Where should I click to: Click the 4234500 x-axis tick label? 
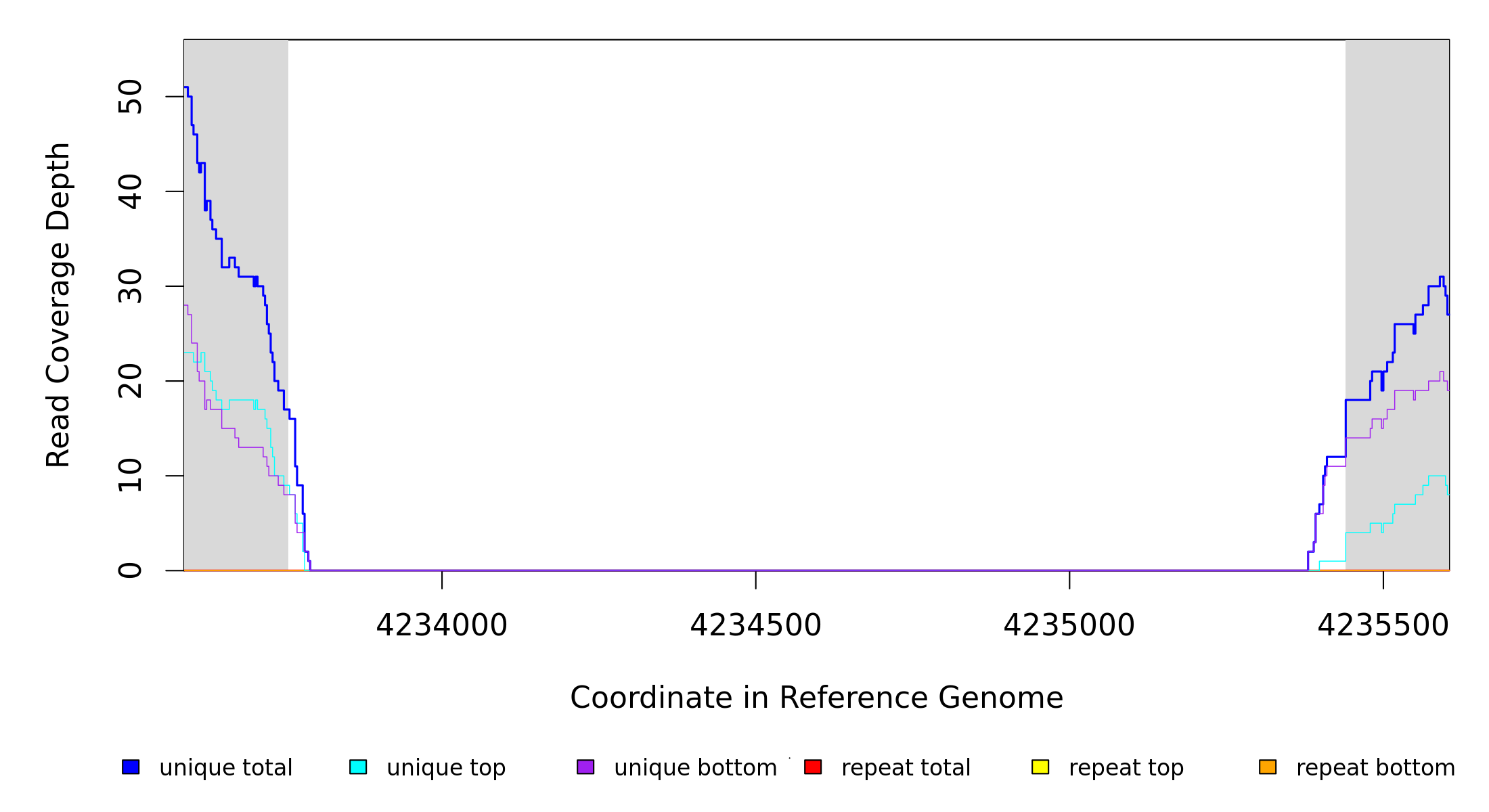point(755,625)
